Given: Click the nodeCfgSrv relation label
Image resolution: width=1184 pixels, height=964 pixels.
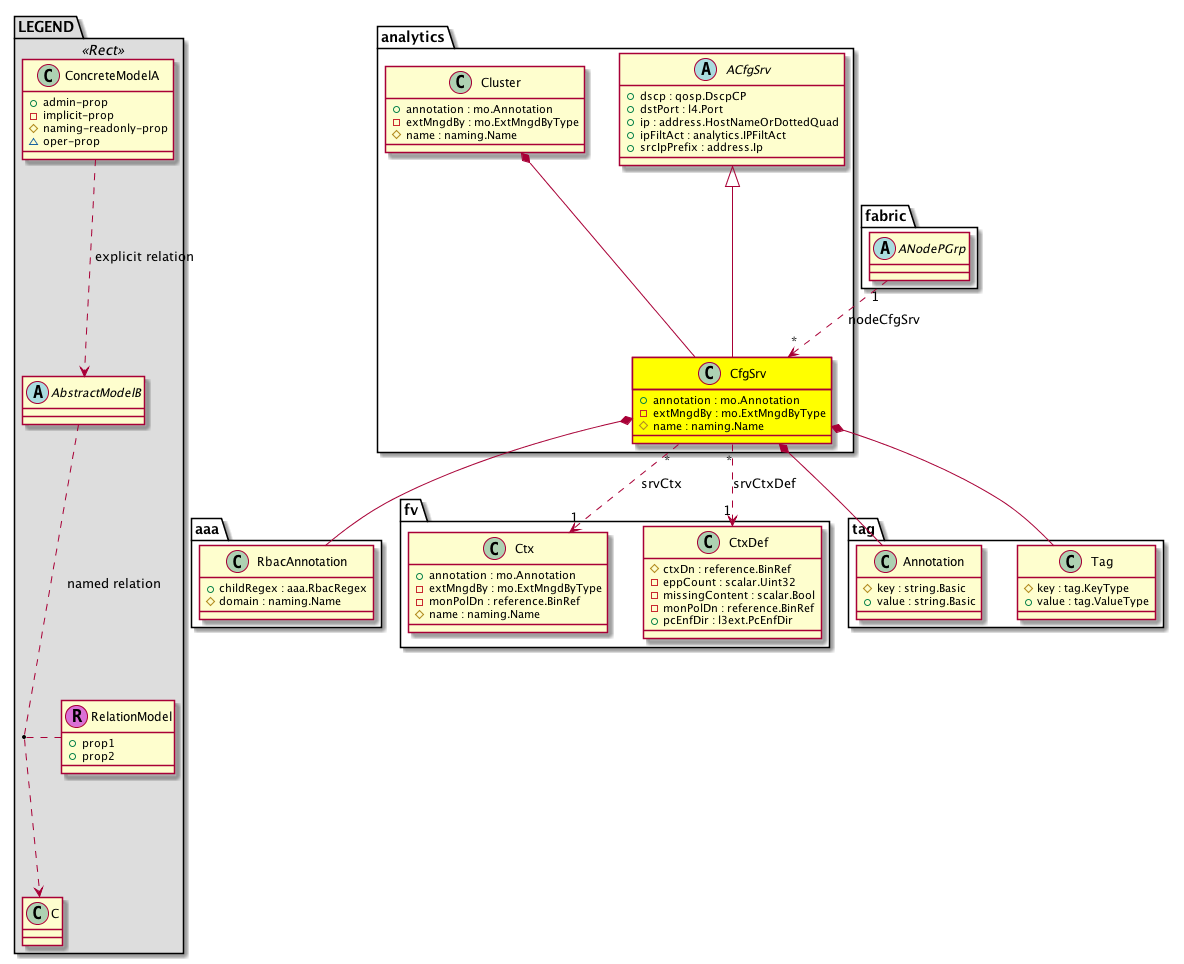Looking at the screenshot, I should (883, 320).
